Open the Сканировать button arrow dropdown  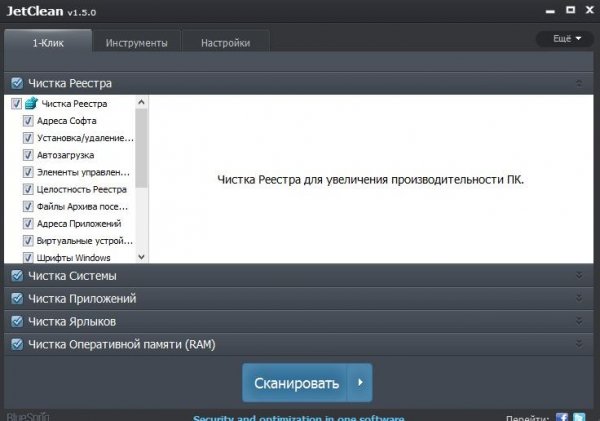tap(360, 382)
